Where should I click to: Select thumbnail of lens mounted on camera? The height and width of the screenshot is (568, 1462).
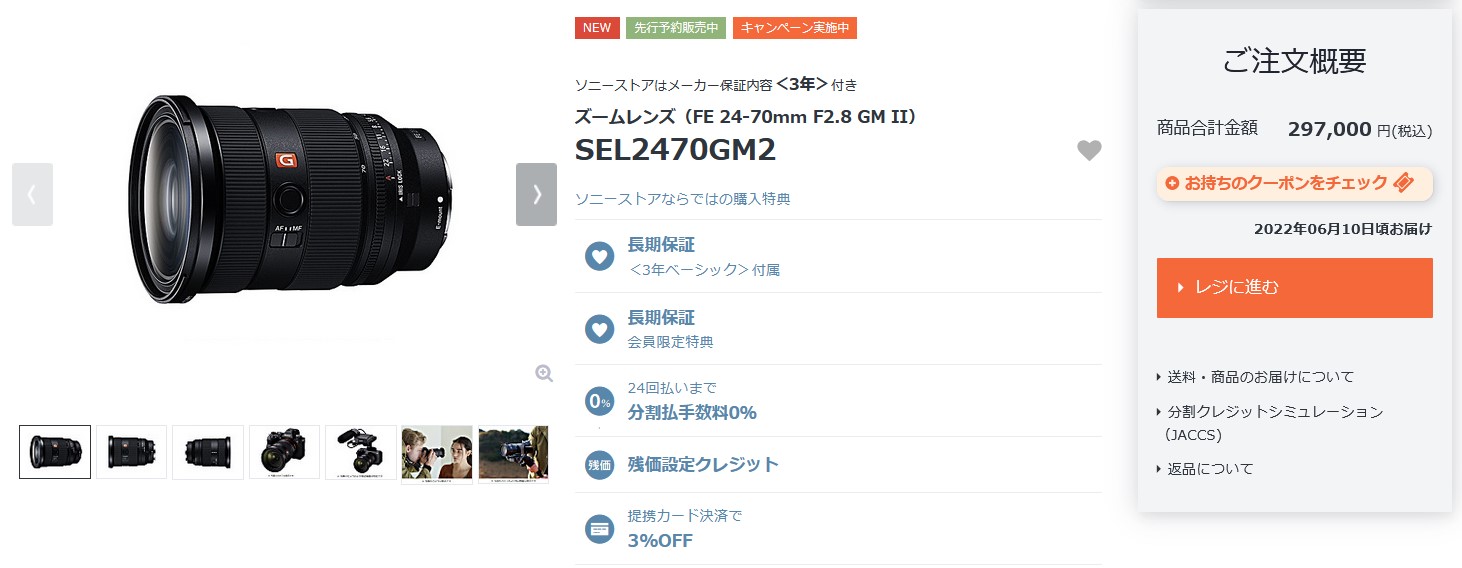click(x=284, y=452)
